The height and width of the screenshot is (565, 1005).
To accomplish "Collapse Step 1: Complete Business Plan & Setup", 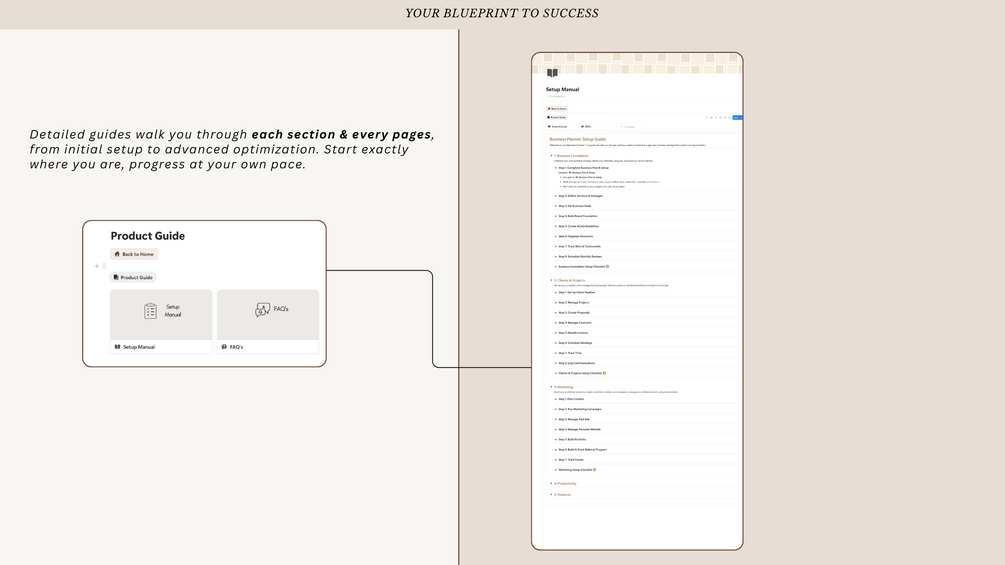I will (x=556, y=168).
